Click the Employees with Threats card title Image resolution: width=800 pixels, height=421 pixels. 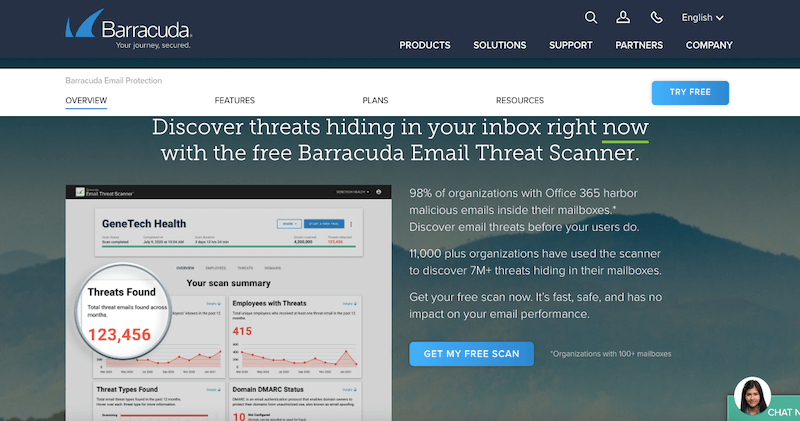(269, 303)
